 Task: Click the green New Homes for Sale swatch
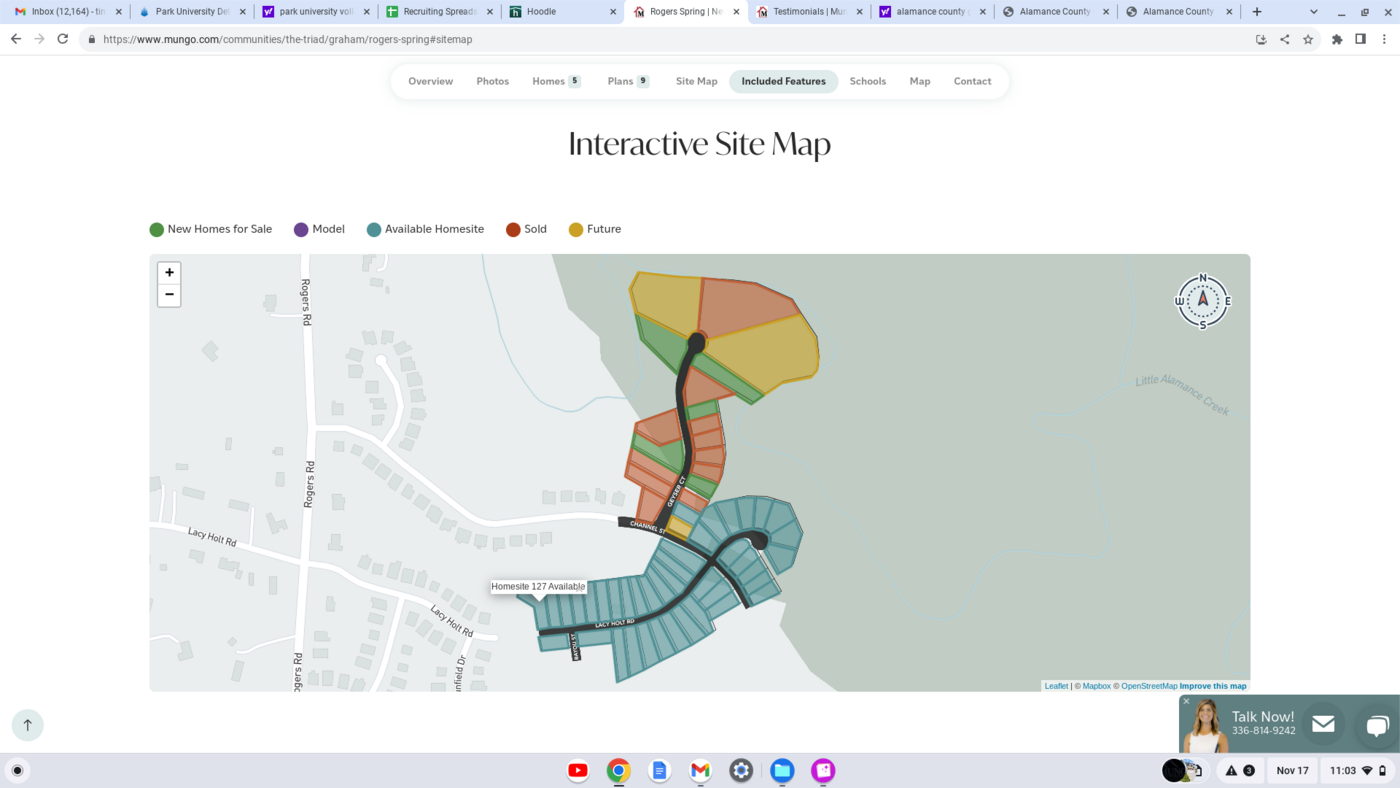coord(157,230)
